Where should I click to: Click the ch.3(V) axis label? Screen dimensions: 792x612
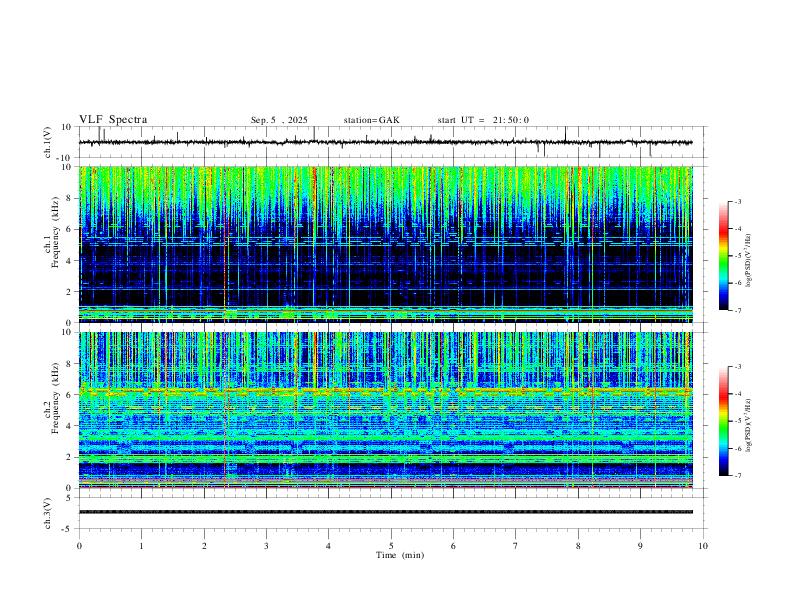pyautogui.click(x=48, y=514)
